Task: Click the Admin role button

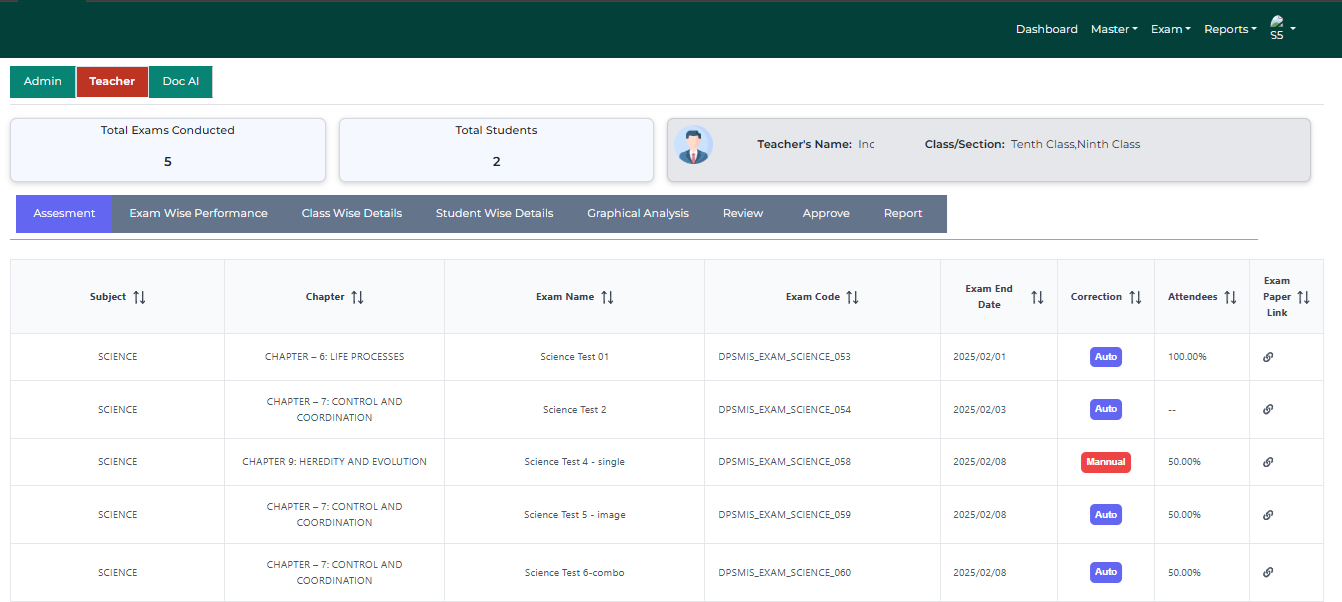Action: click(43, 81)
